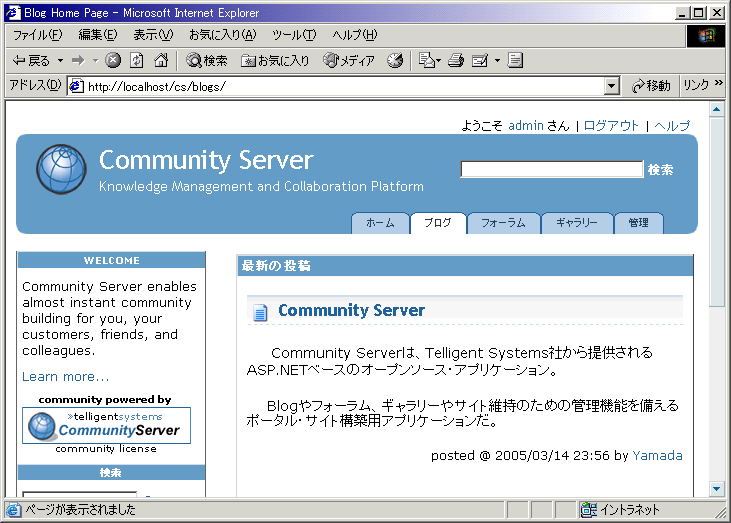This screenshot has width=731, height=523.
Task: Open the Back button history dropdown
Action: 60,61
